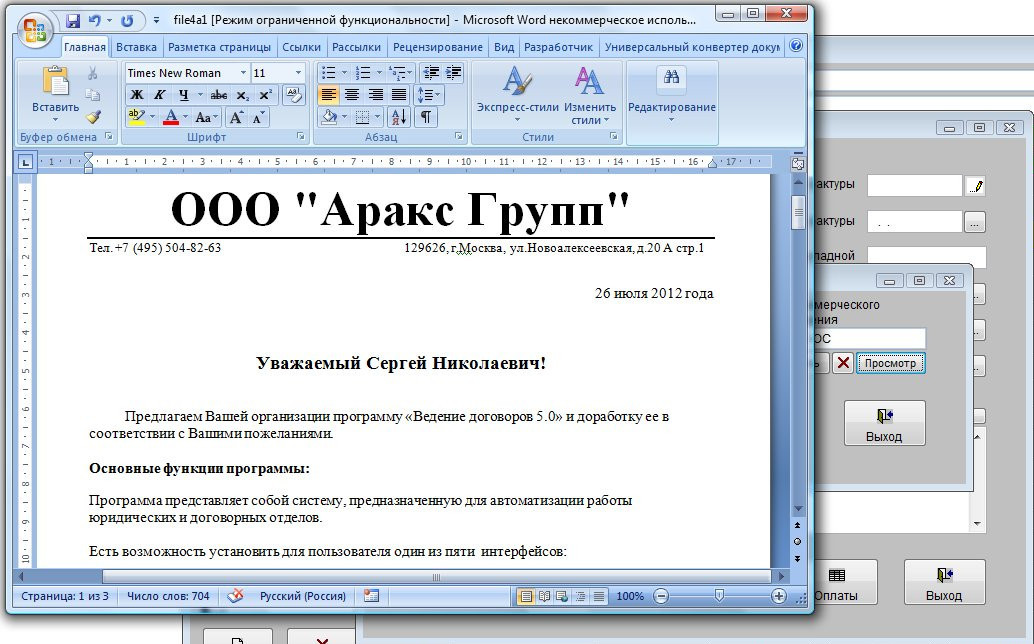Align the text right
This screenshot has width=1034, height=644.
376,95
